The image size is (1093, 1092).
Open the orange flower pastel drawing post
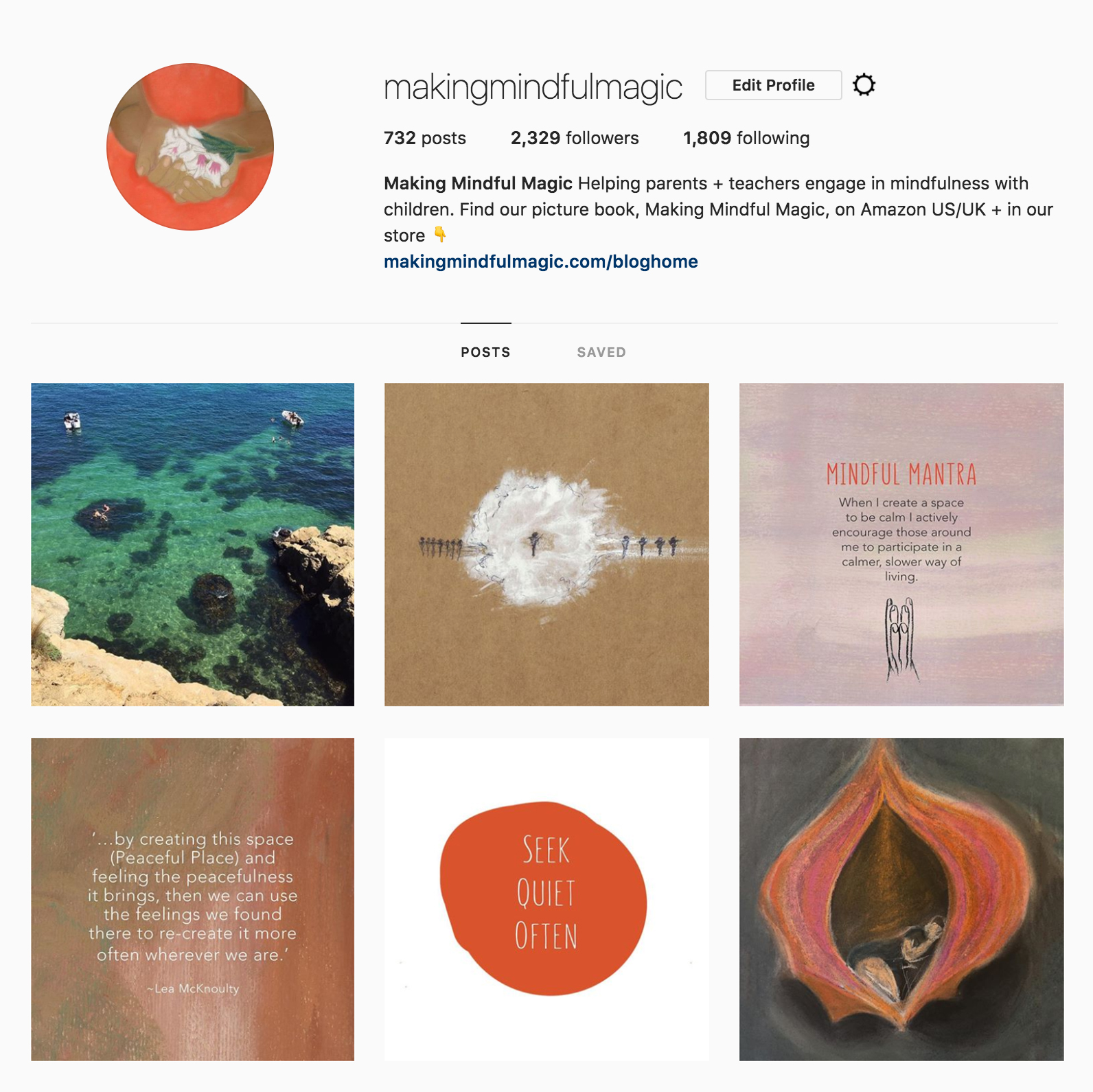click(x=901, y=899)
